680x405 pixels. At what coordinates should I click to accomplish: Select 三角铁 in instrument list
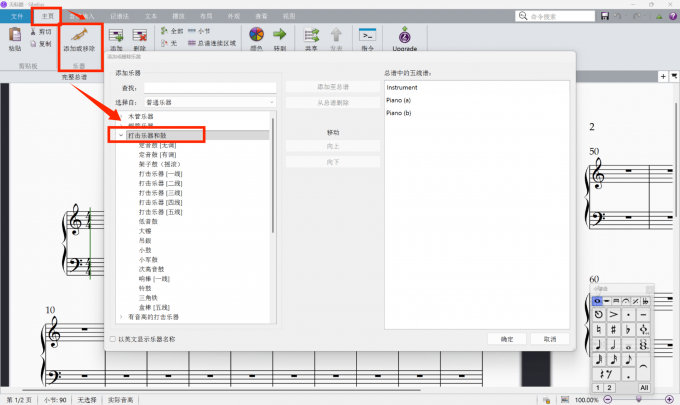pos(148,298)
